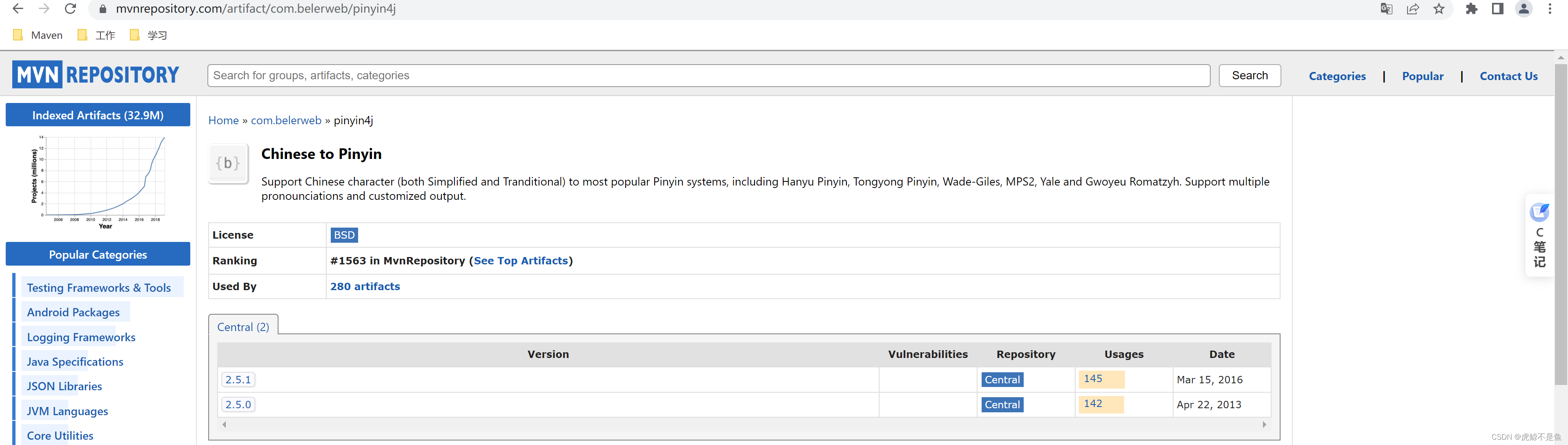Screen dimensions: 1568x445
Task: Click the Google Translate icon
Action: [x=1386, y=9]
